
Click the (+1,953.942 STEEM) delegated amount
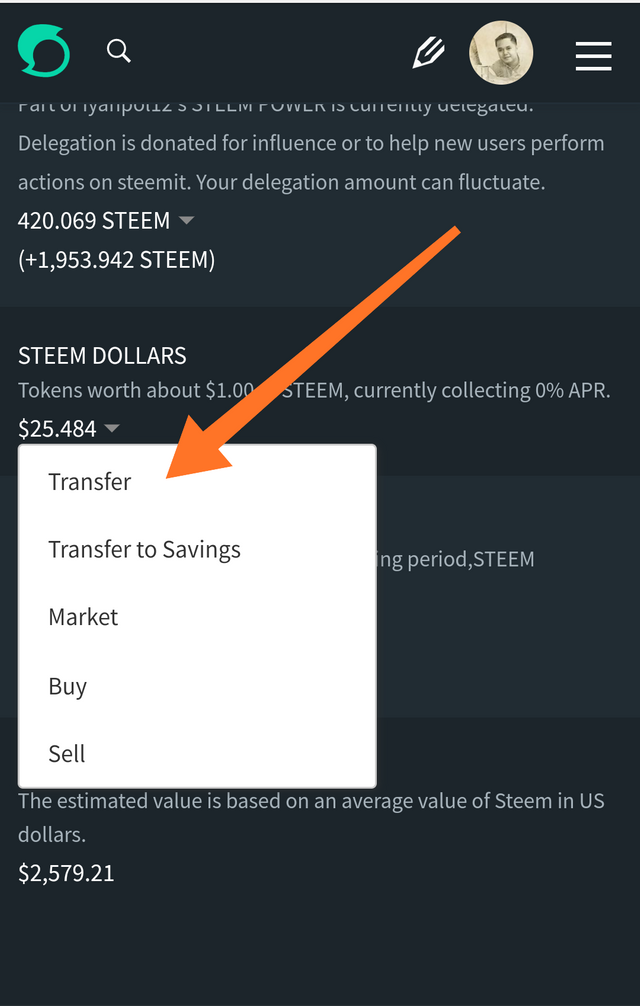coord(116,260)
